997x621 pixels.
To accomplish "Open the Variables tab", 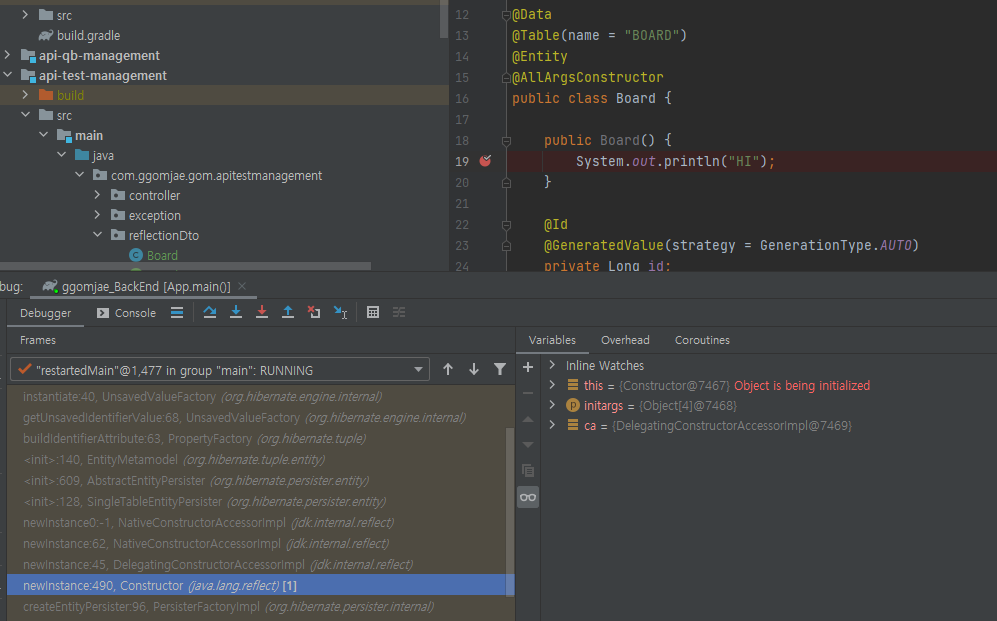I will point(552,340).
